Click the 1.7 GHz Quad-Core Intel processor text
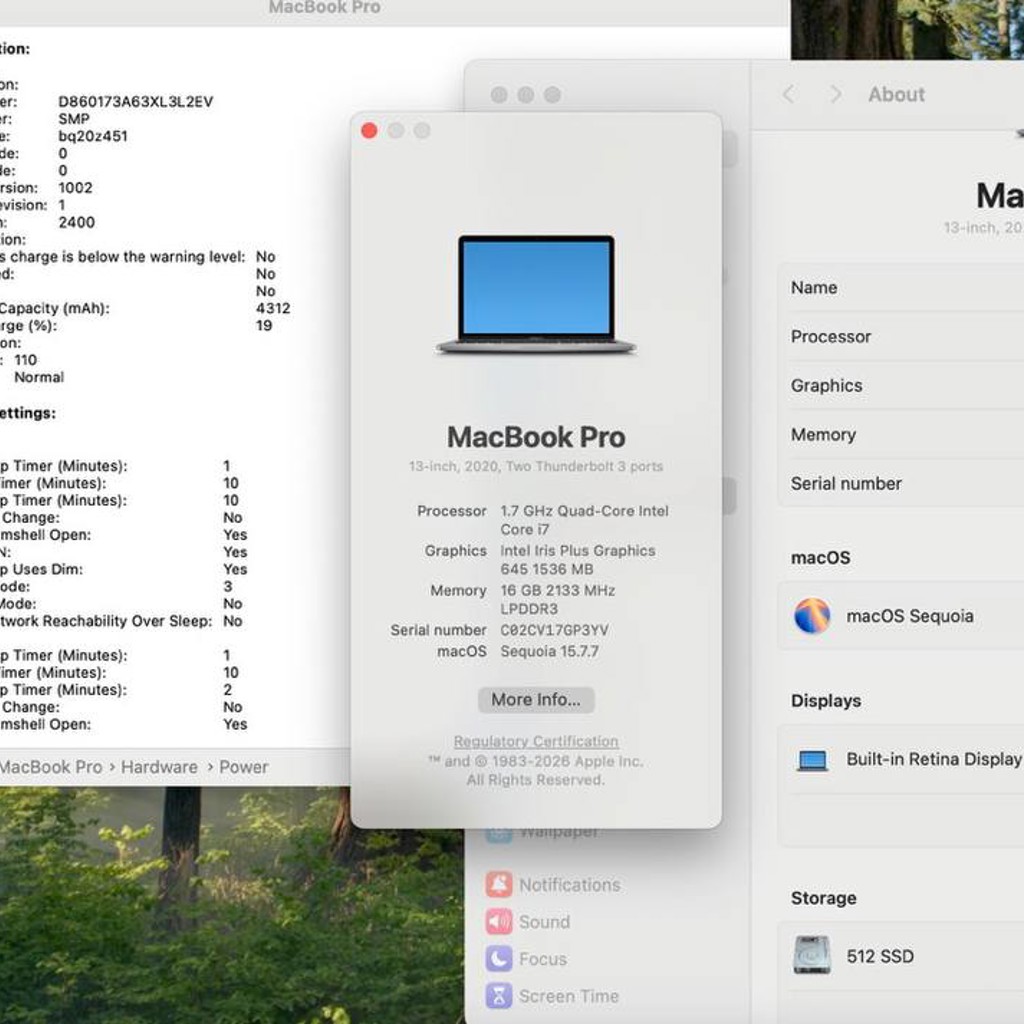1024x1024 pixels. coord(584,520)
